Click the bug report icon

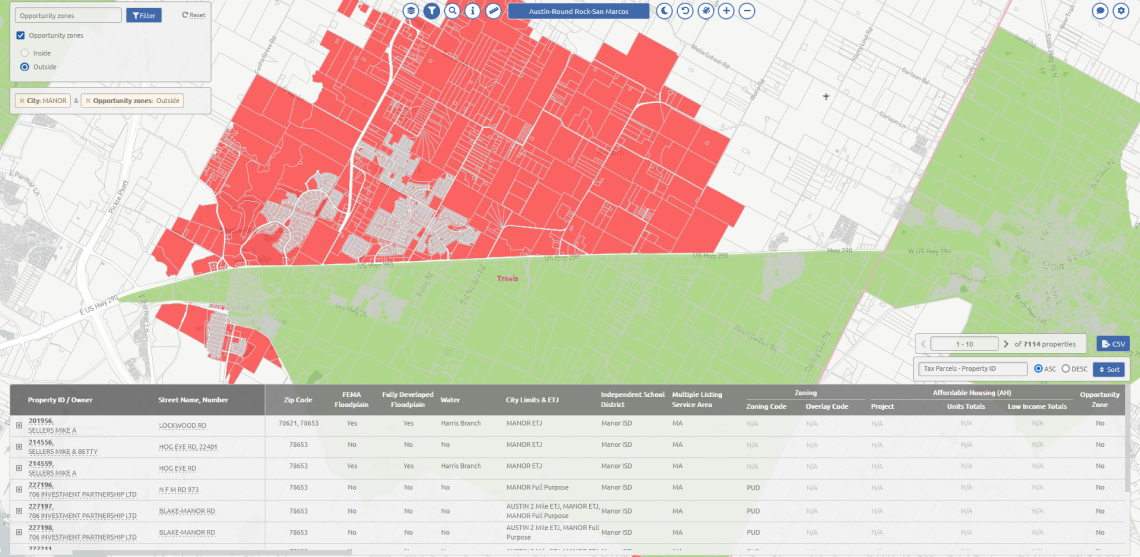point(705,11)
